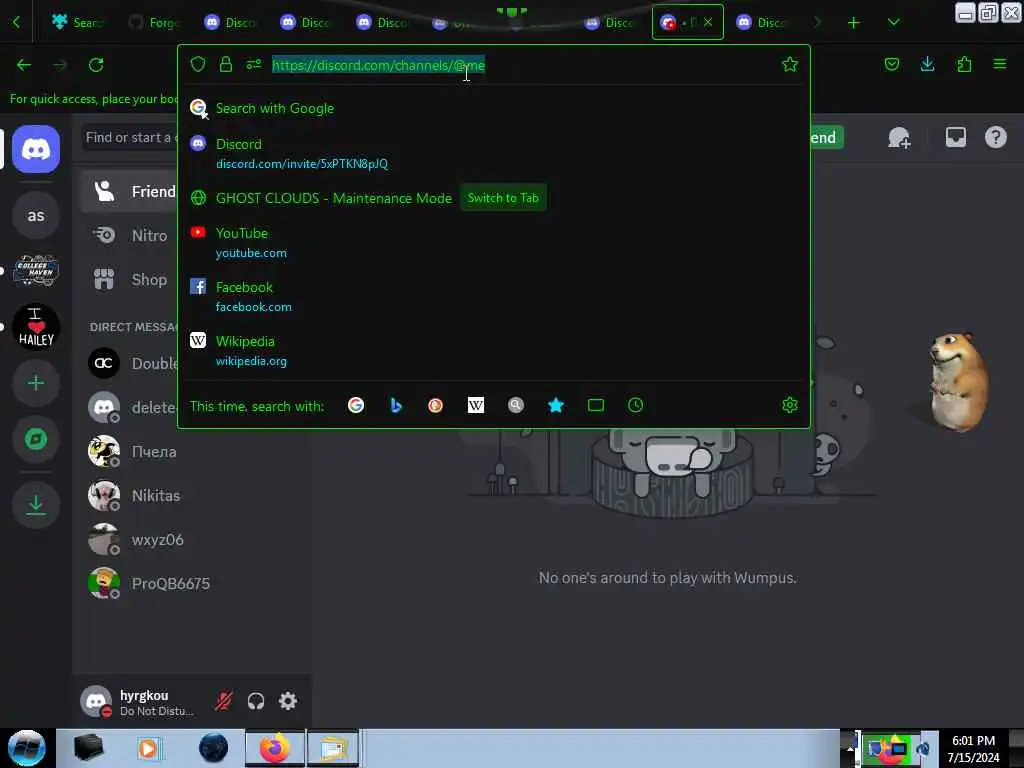Search history with the clock icon
Viewport: 1024px width, 768px height.
[635, 406]
